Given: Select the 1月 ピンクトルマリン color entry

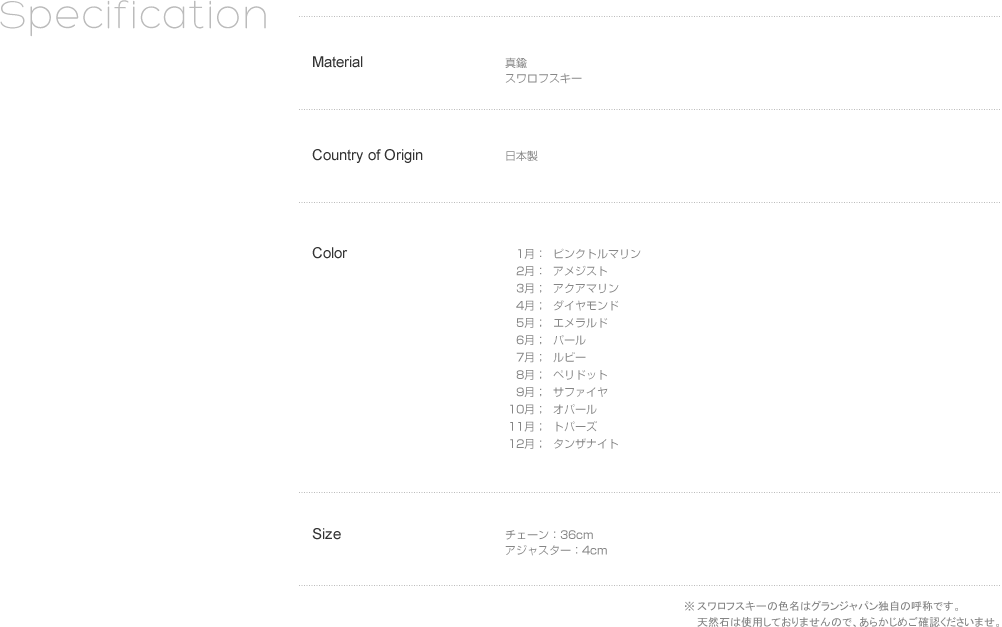Looking at the screenshot, I should point(578,254).
